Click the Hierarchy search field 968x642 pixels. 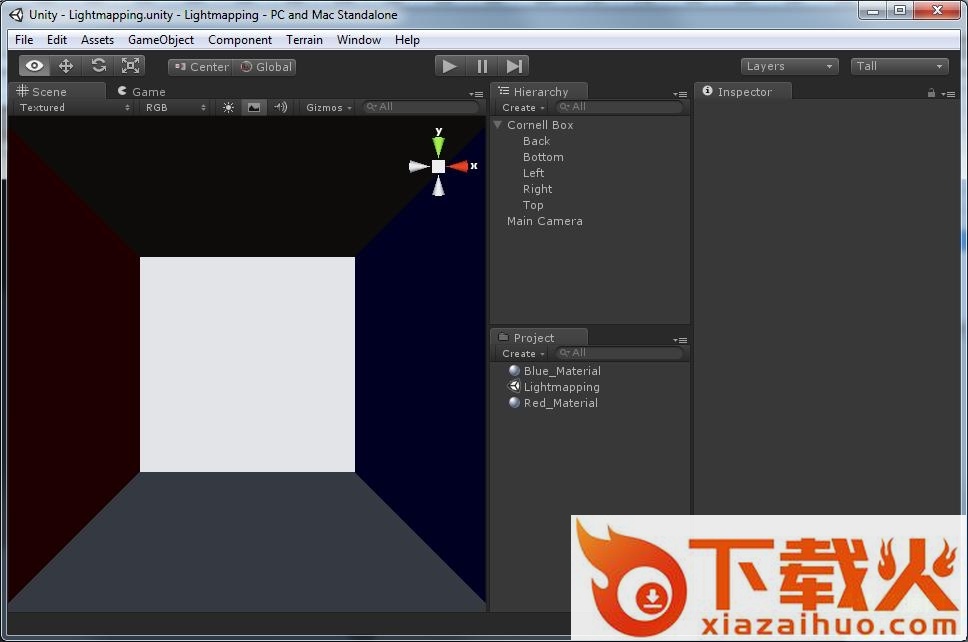(620, 107)
